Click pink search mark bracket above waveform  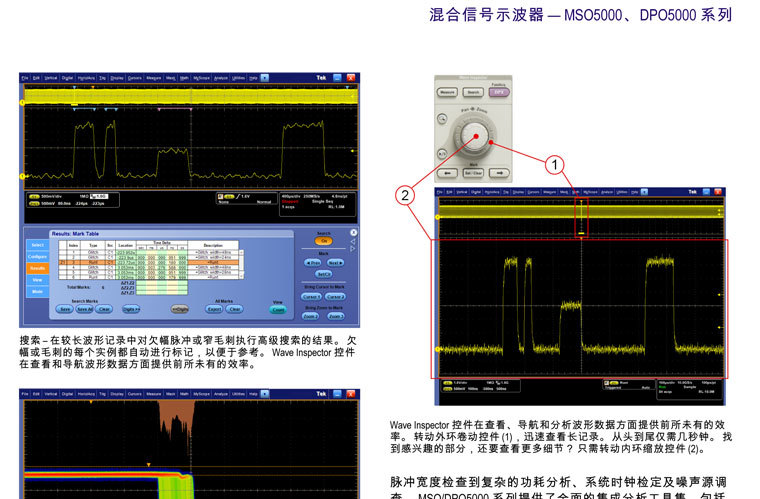click(x=175, y=109)
